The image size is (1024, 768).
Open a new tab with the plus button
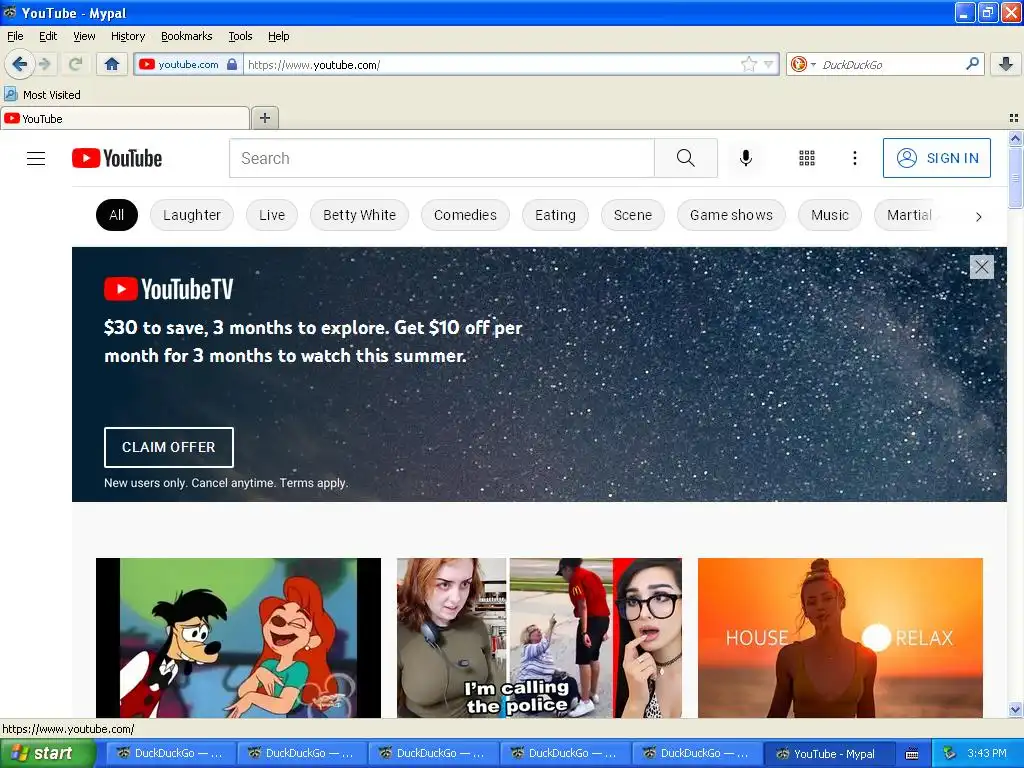pyautogui.click(x=264, y=118)
